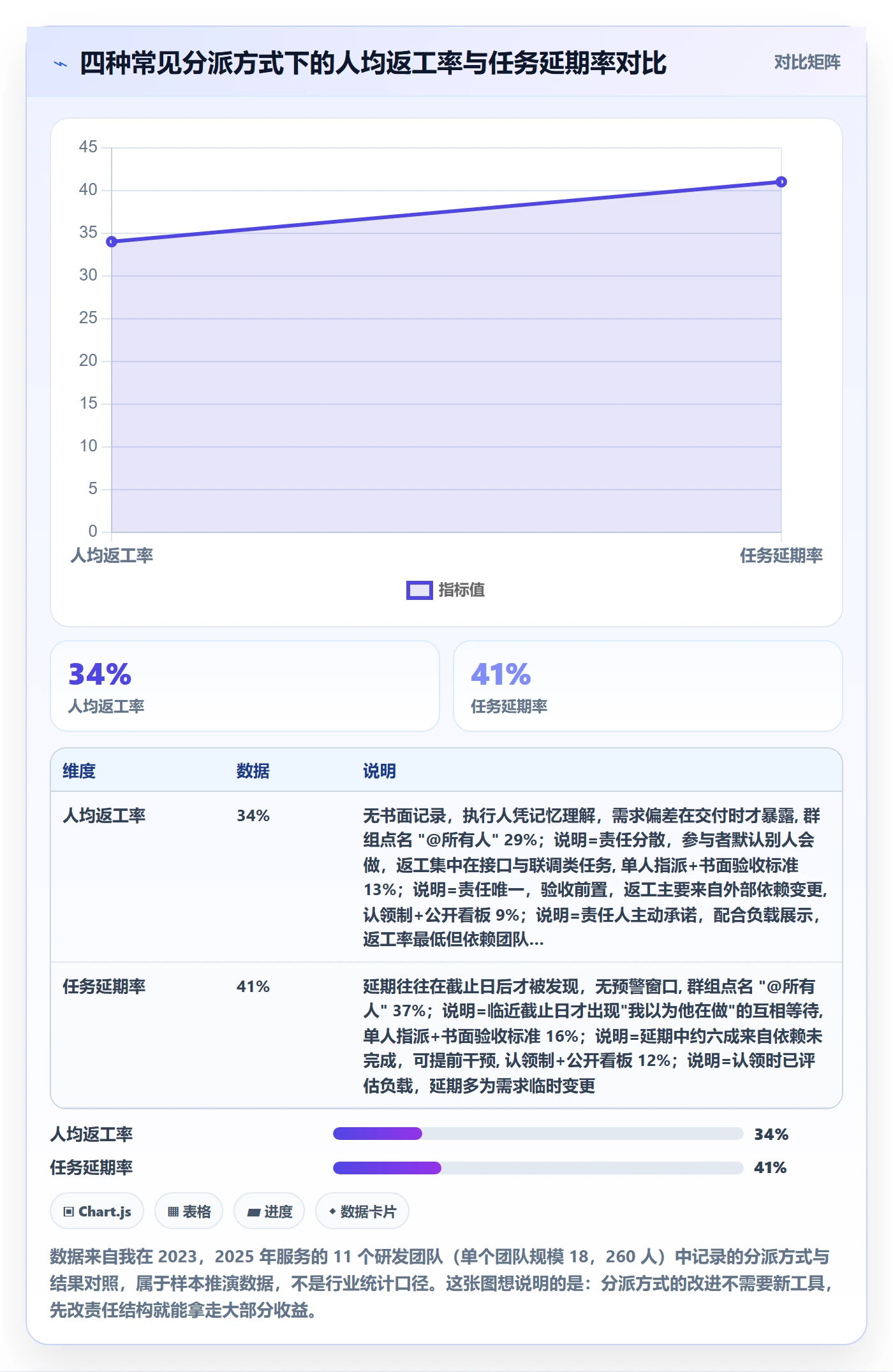Click the 维度 column header
The width and height of the screenshot is (893, 1372).
79,771
